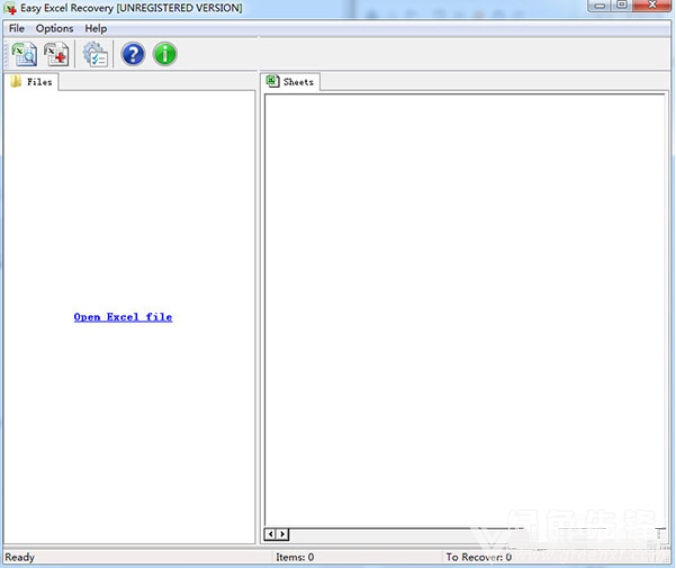
Task: Open Excel file using toolbar icon
Action: pyautogui.click(x=24, y=54)
